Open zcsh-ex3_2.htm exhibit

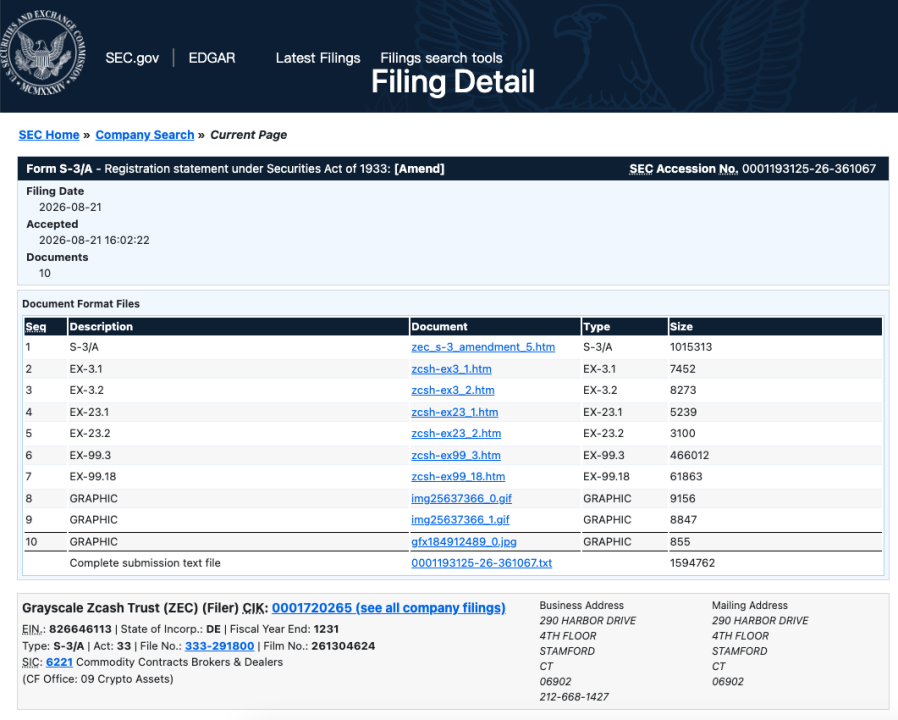[452, 390]
